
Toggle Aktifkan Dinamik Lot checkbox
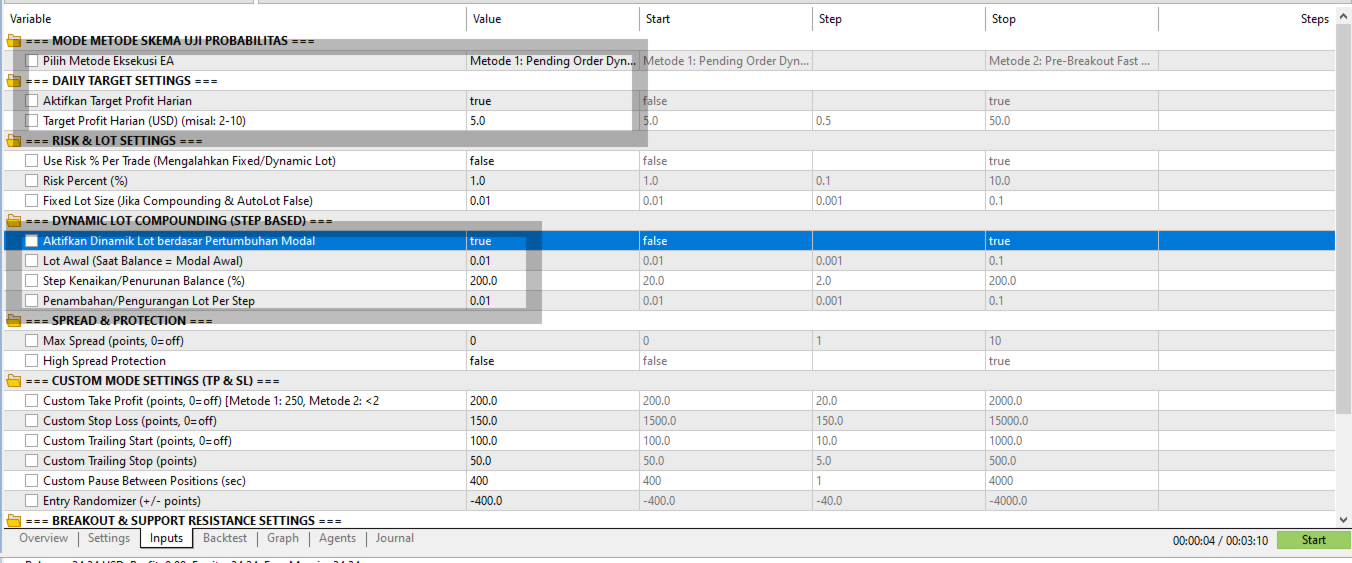32,241
